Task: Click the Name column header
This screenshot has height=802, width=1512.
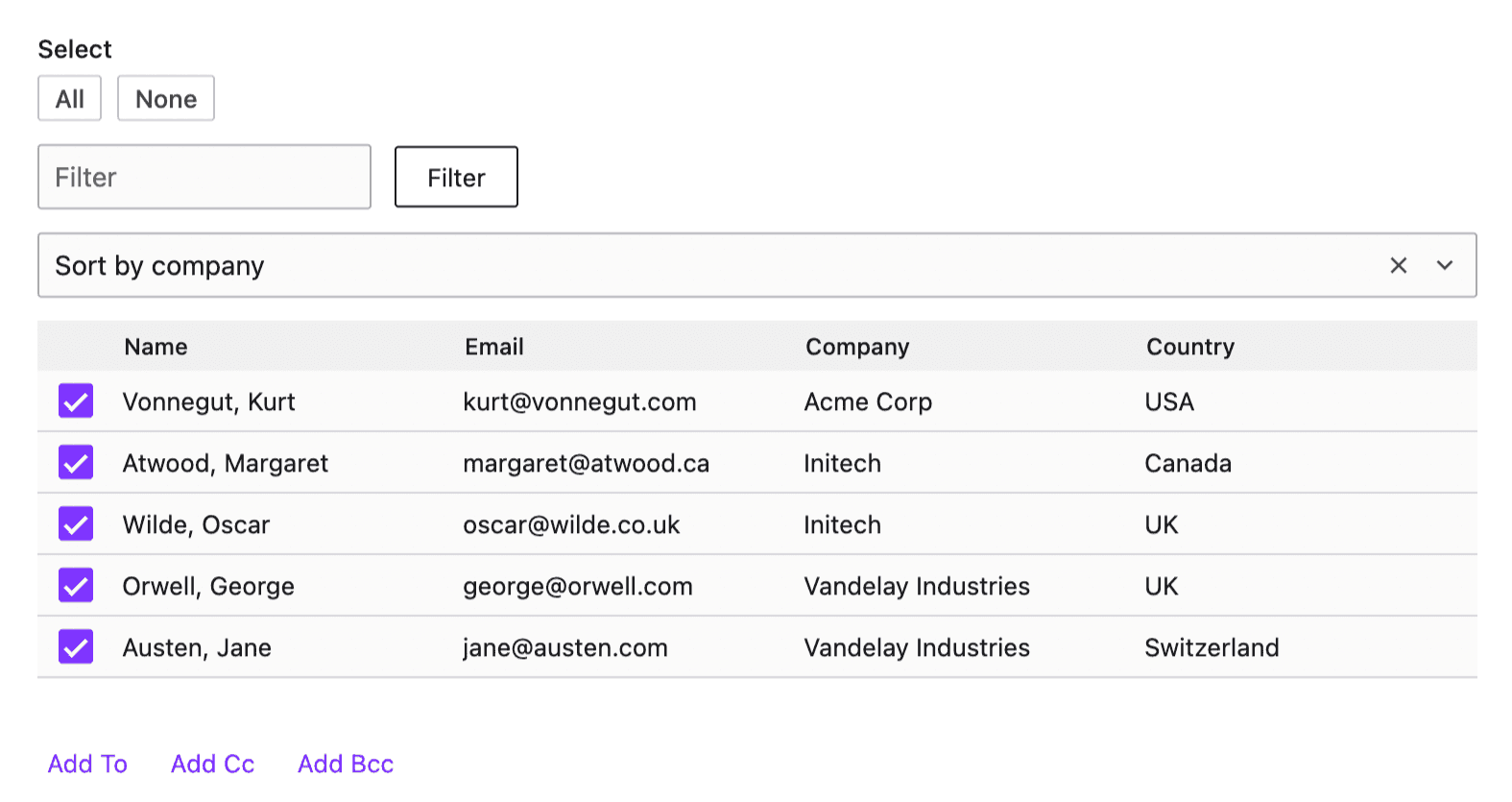Action: [156, 347]
